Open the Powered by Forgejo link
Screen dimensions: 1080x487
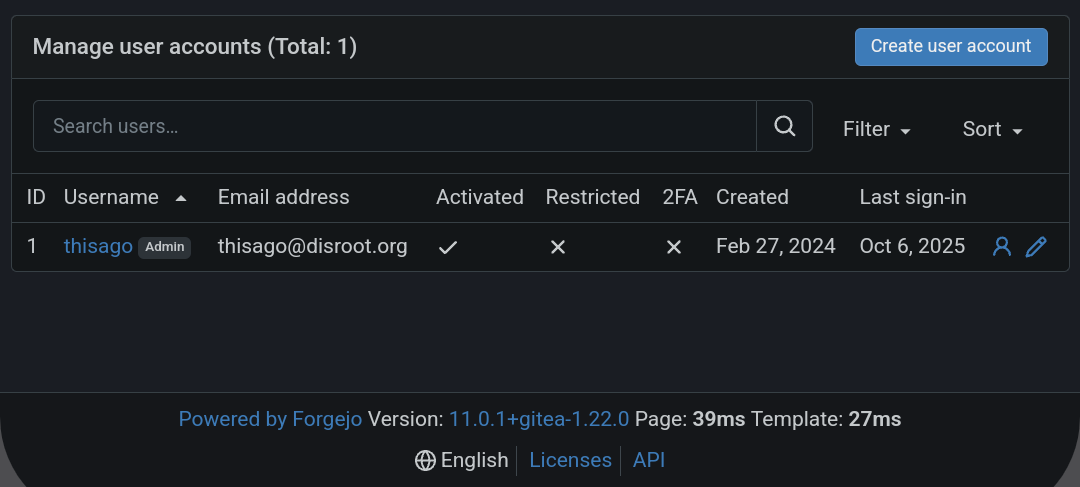point(270,419)
